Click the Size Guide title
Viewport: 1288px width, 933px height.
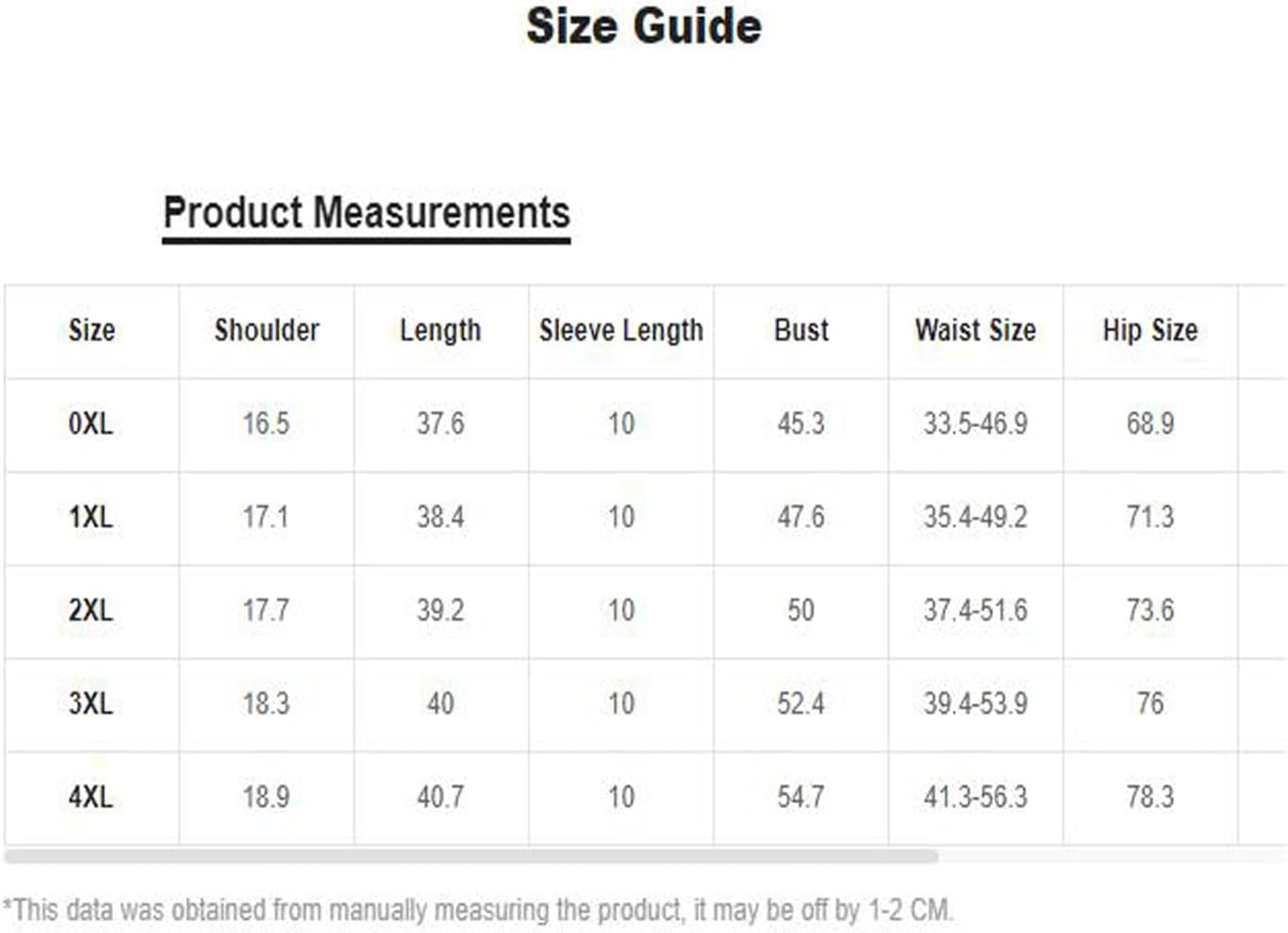click(644, 26)
